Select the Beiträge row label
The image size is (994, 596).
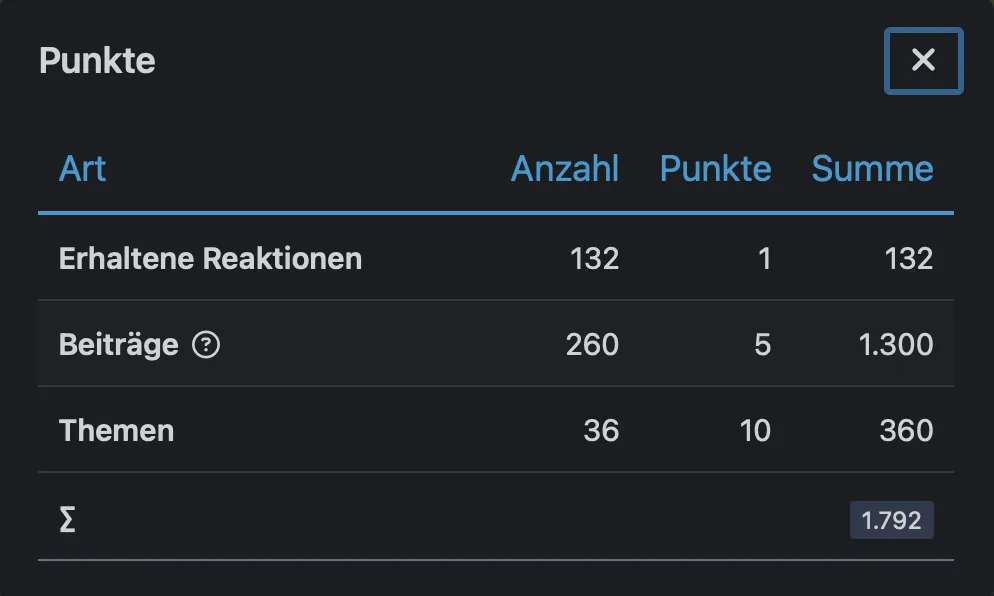point(118,345)
